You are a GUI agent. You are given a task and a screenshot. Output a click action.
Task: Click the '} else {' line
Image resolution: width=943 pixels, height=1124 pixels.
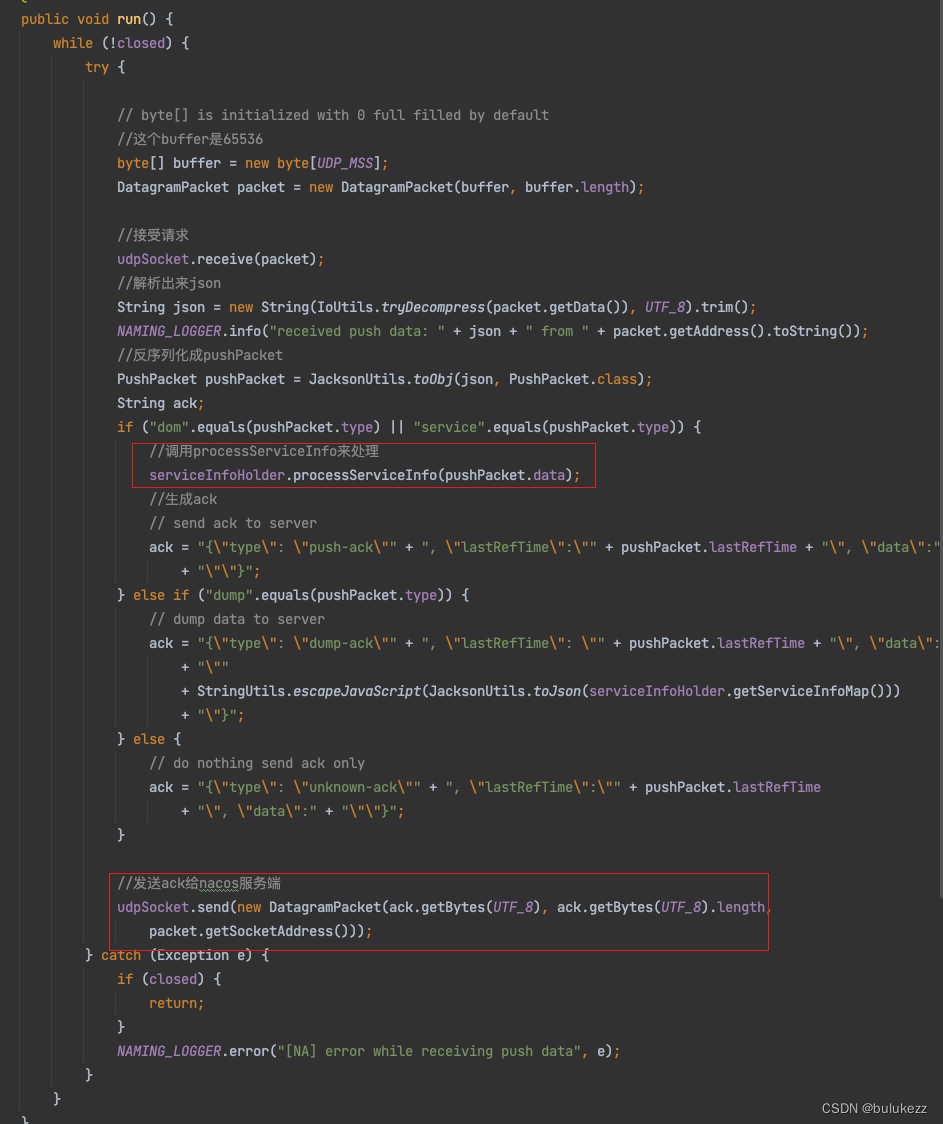[149, 740]
